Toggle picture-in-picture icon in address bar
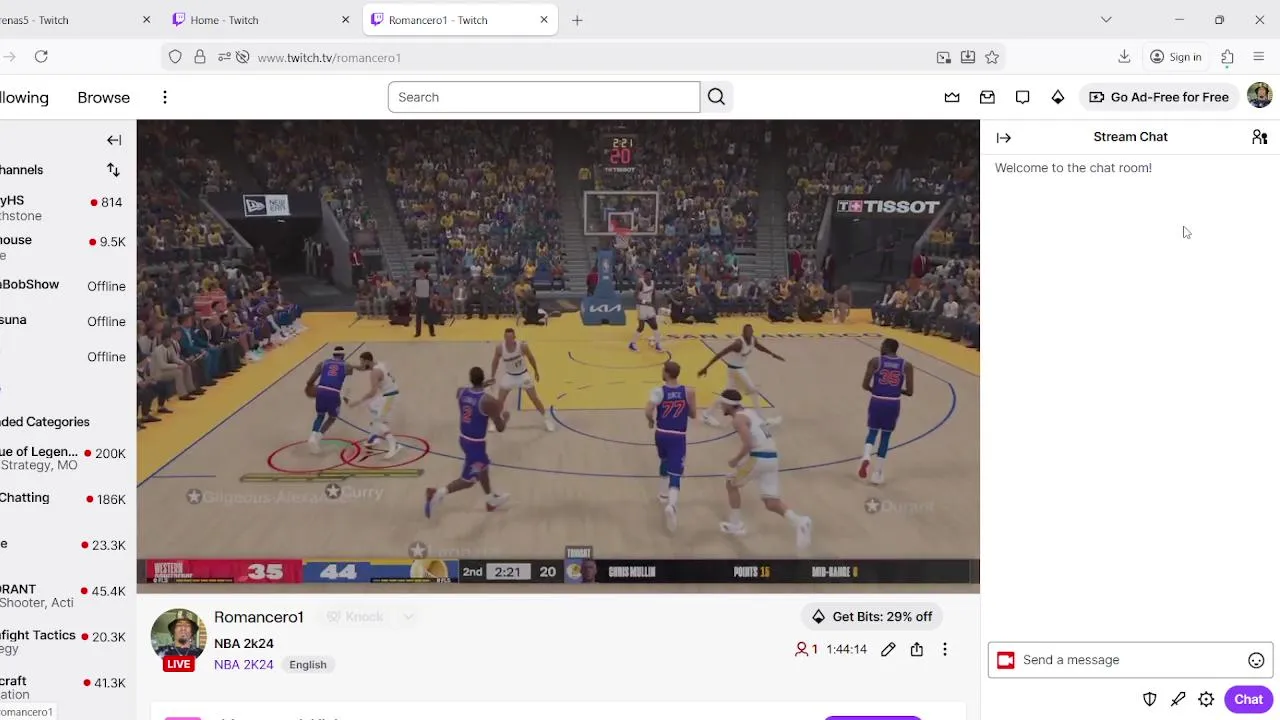 click(x=943, y=57)
